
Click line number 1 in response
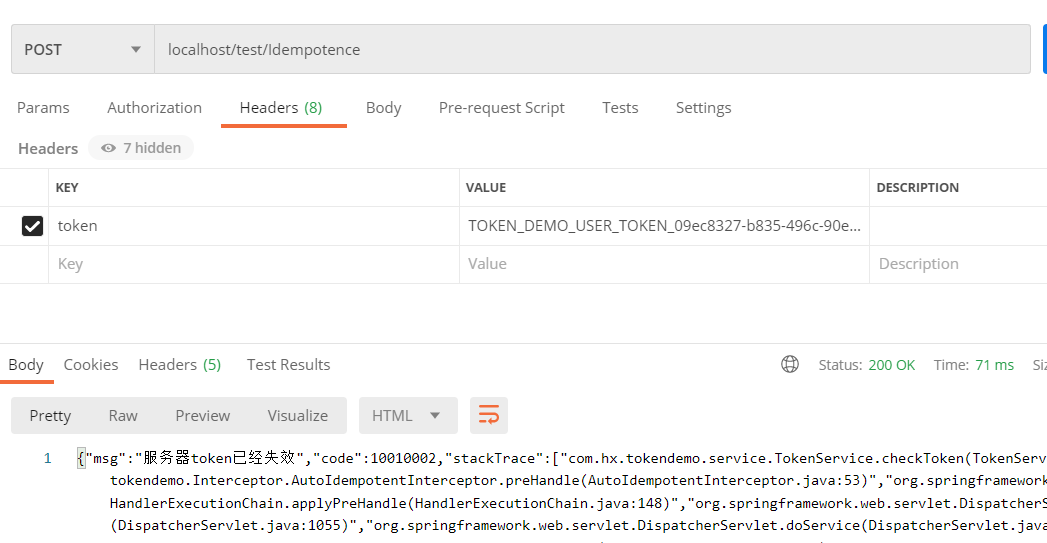tap(47, 458)
